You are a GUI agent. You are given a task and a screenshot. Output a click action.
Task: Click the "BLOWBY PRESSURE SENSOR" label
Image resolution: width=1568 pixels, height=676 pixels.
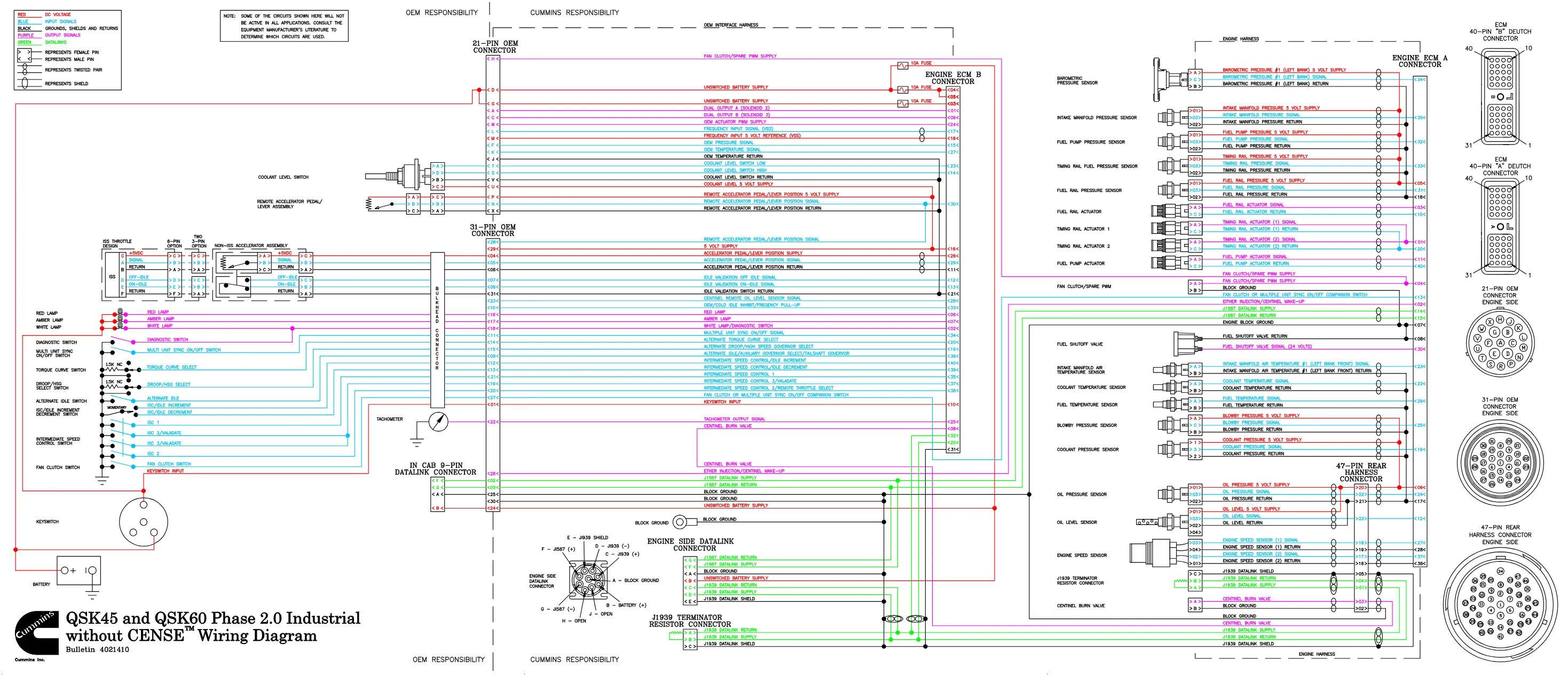pyautogui.click(x=1086, y=425)
